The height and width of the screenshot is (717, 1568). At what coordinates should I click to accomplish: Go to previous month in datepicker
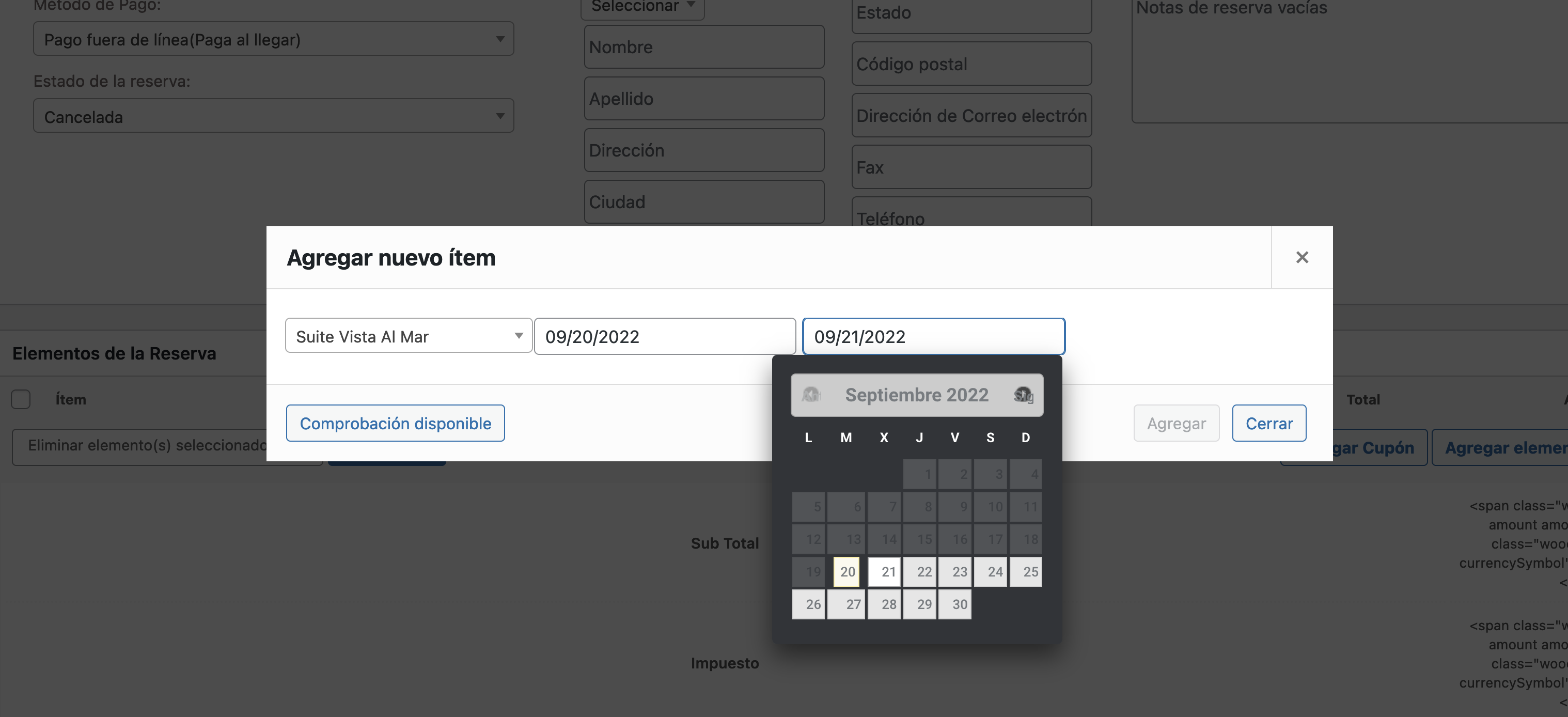[x=811, y=395]
